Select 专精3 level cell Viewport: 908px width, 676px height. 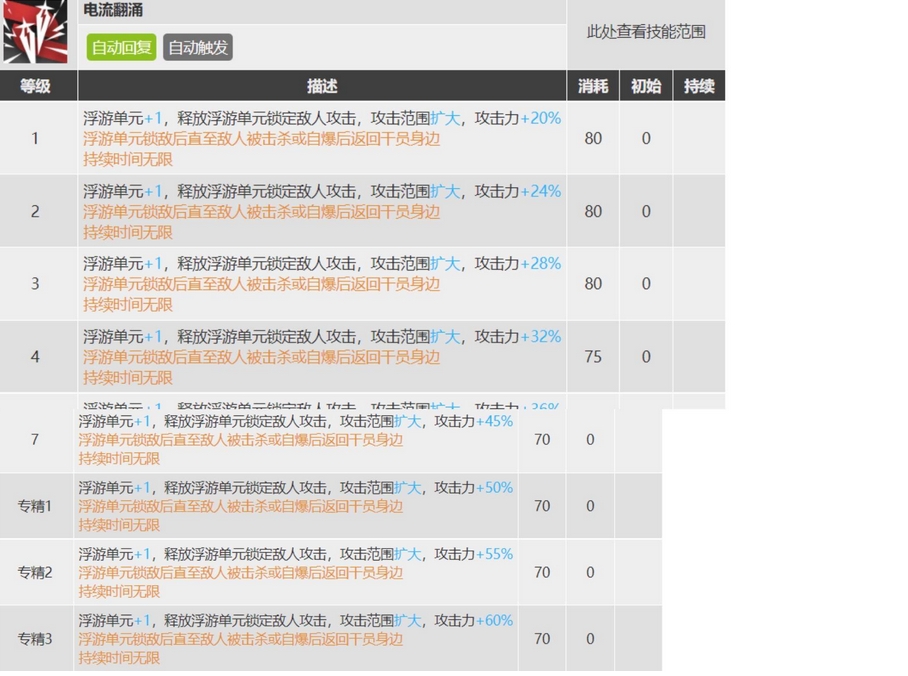pyautogui.click(x=35, y=639)
